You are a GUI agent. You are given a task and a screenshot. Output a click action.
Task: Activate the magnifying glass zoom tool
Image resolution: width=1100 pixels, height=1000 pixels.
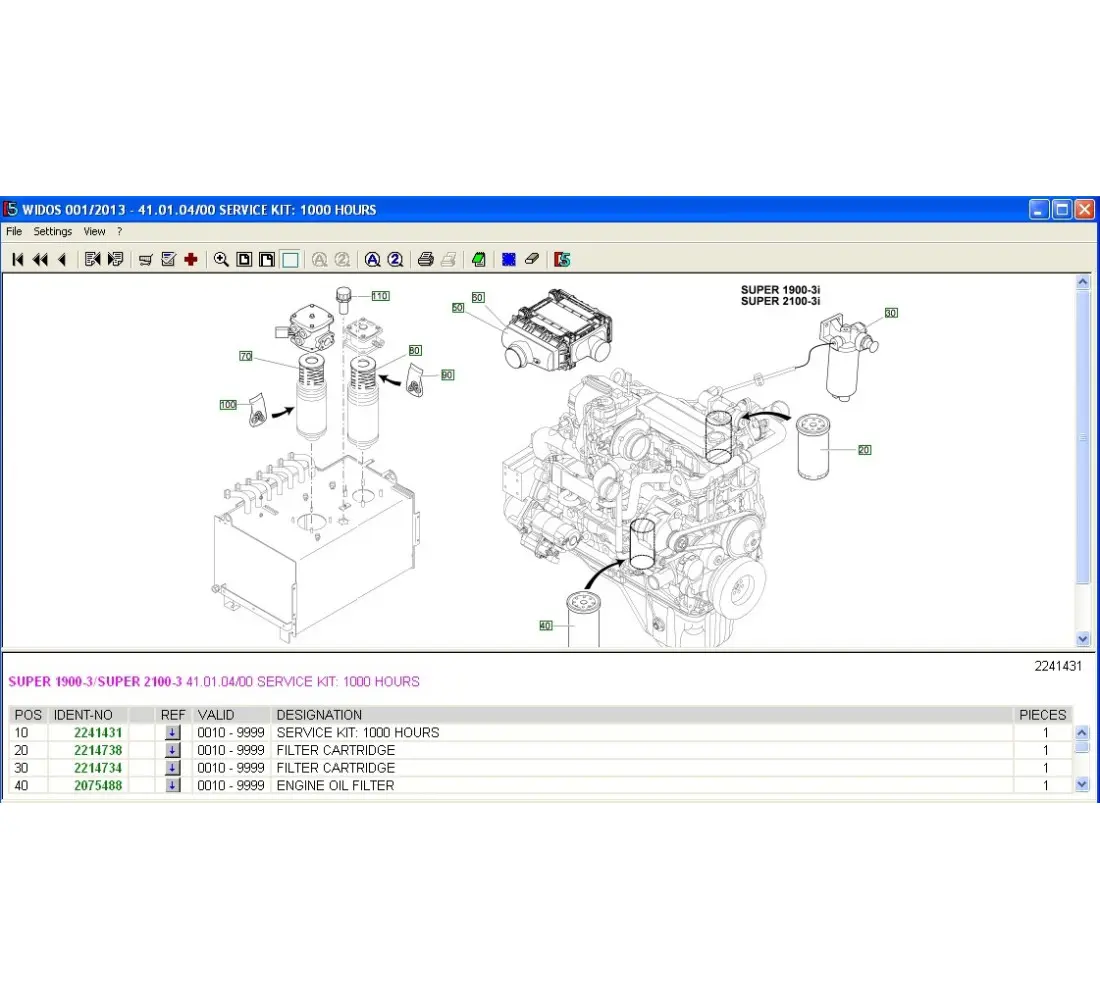pos(221,260)
